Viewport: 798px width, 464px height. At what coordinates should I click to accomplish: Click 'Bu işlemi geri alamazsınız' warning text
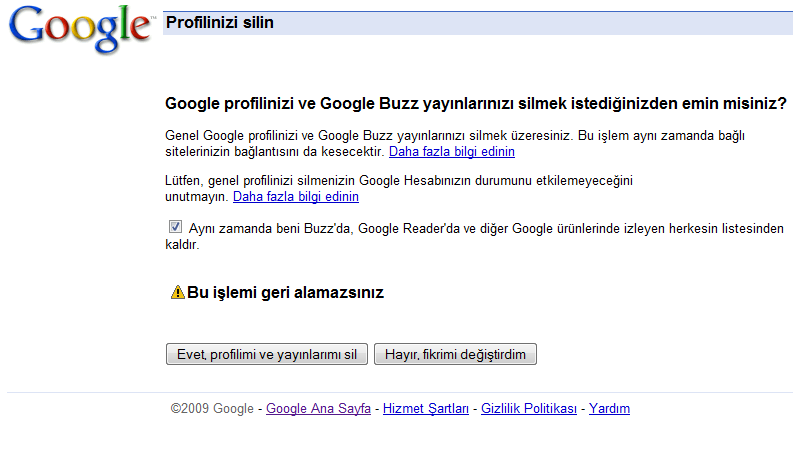click(285, 293)
